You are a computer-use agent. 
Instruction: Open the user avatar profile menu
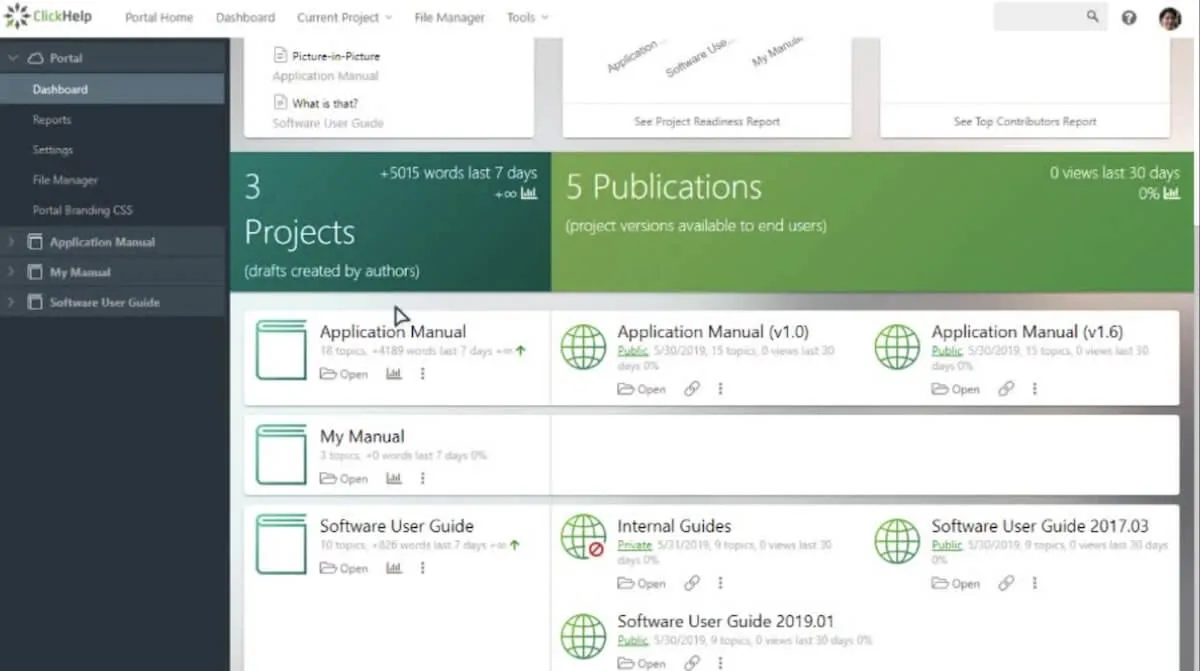[x=1170, y=17]
